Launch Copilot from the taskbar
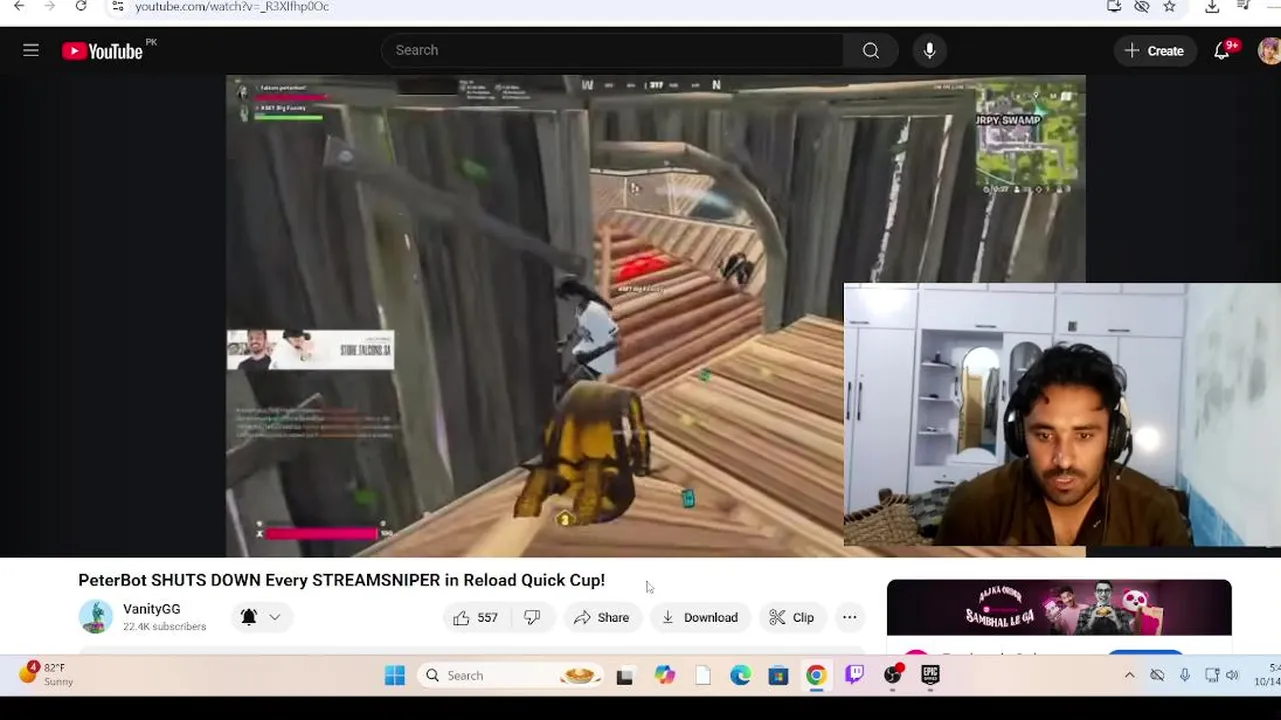This screenshot has height=720, width=1281. [665, 675]
